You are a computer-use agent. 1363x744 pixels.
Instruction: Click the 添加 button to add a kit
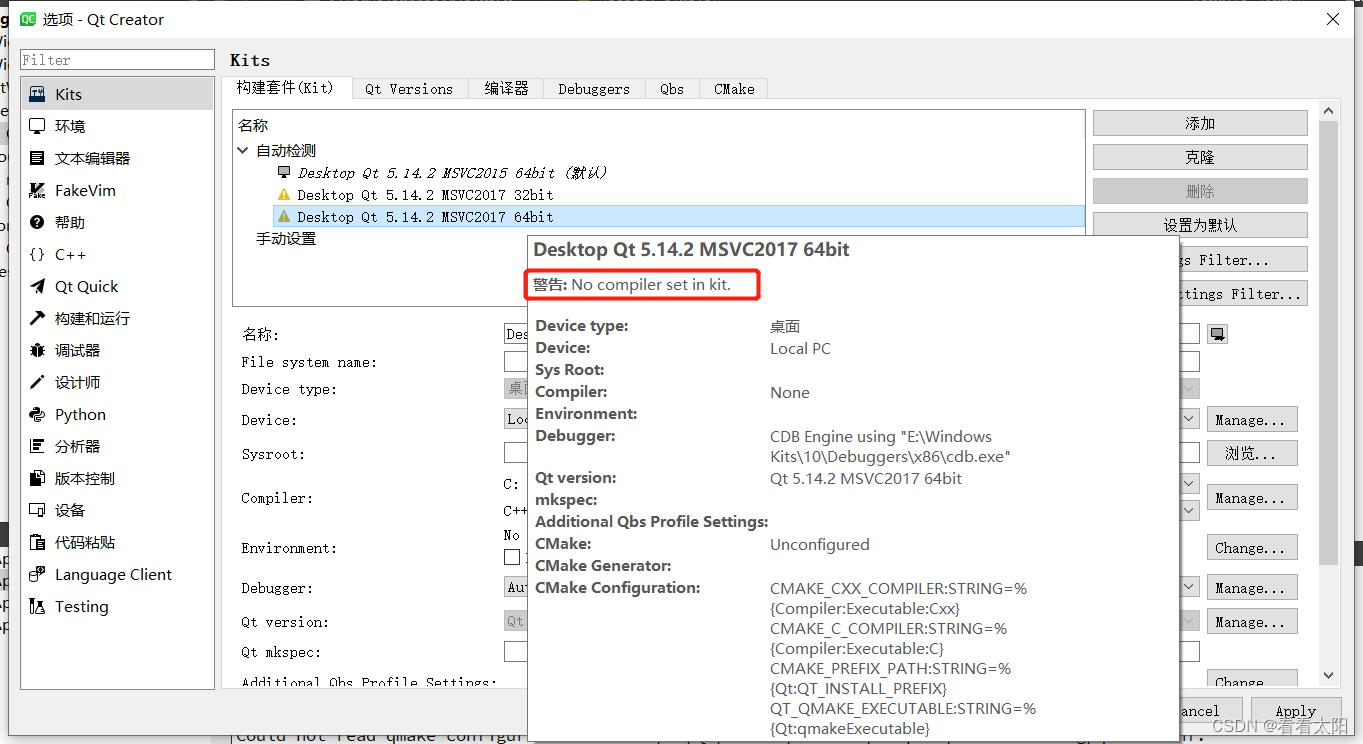click(1199, 122)
